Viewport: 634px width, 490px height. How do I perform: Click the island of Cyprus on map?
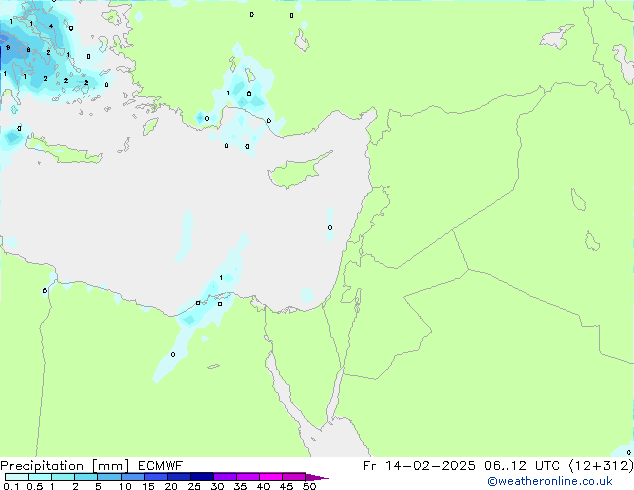point(296,171)
